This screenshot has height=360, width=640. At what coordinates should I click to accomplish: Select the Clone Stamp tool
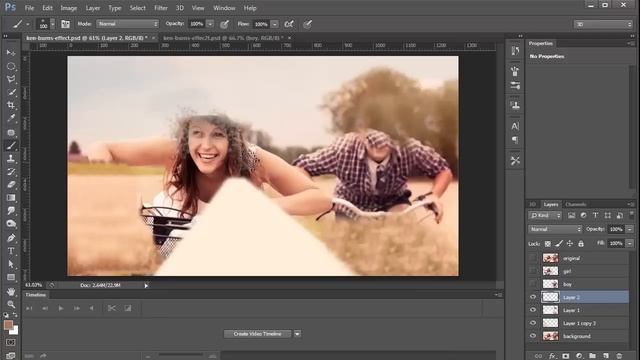[x=11, y=158]
